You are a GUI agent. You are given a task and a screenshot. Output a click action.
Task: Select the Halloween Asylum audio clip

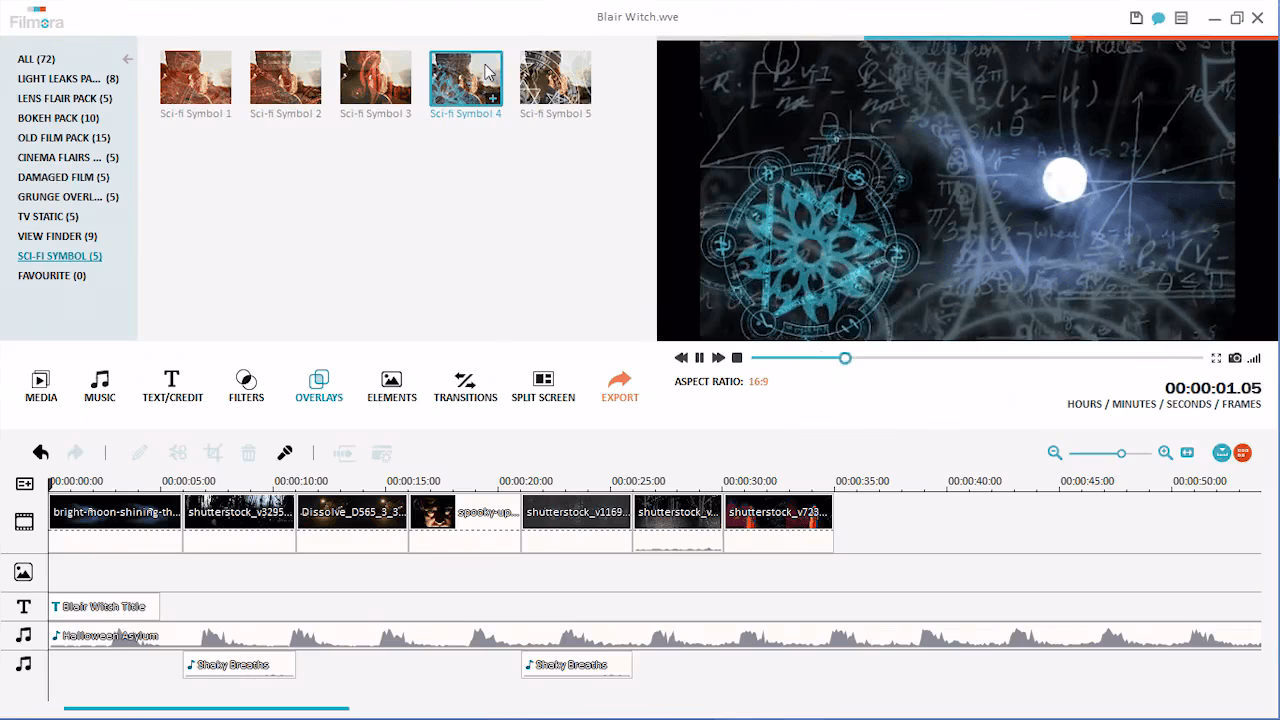pyautogui.click(x=655, y=636)
